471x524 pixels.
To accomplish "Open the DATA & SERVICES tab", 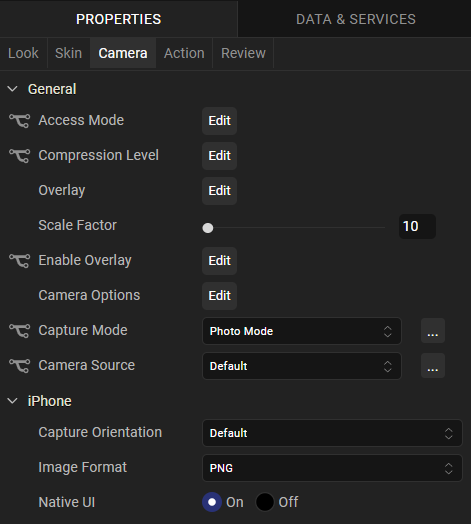I will coord(356,19).
